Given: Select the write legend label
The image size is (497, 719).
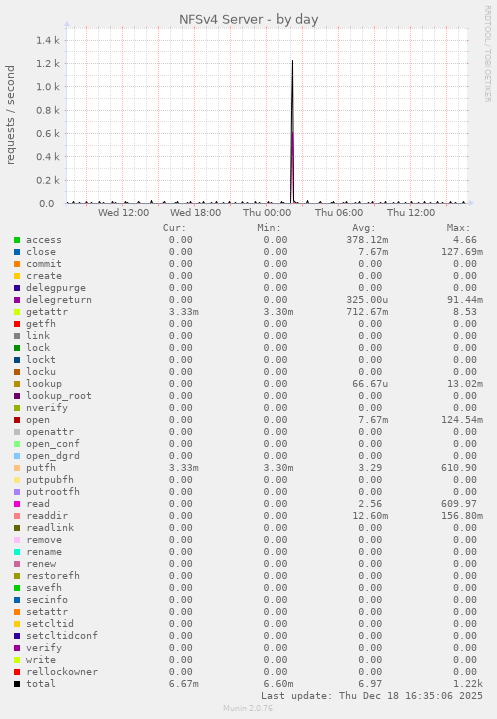Looking at the screenshot, I should click(x=41, y=660).
